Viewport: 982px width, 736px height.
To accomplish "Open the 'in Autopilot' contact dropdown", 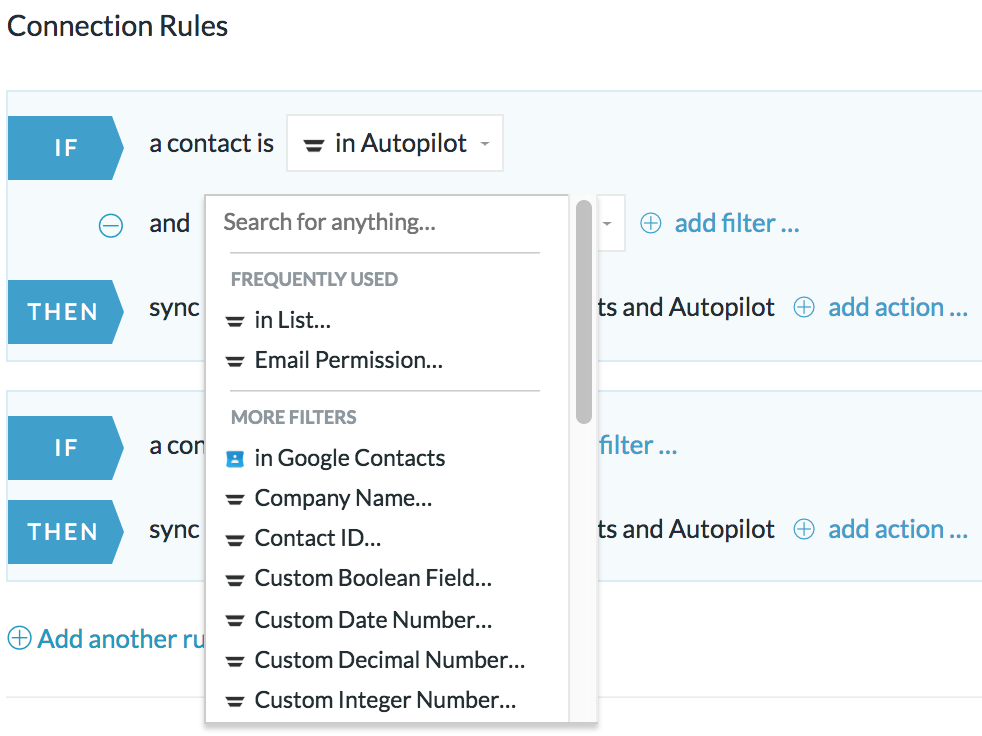I will point(395,143).
